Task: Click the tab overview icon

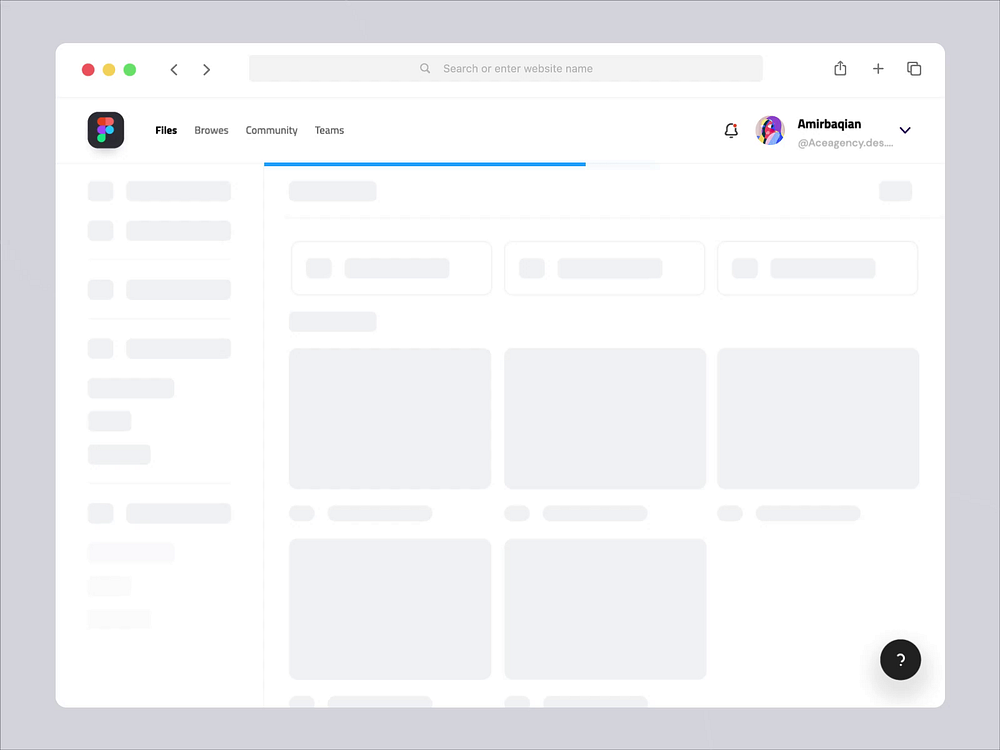Action: coord(914,68)
